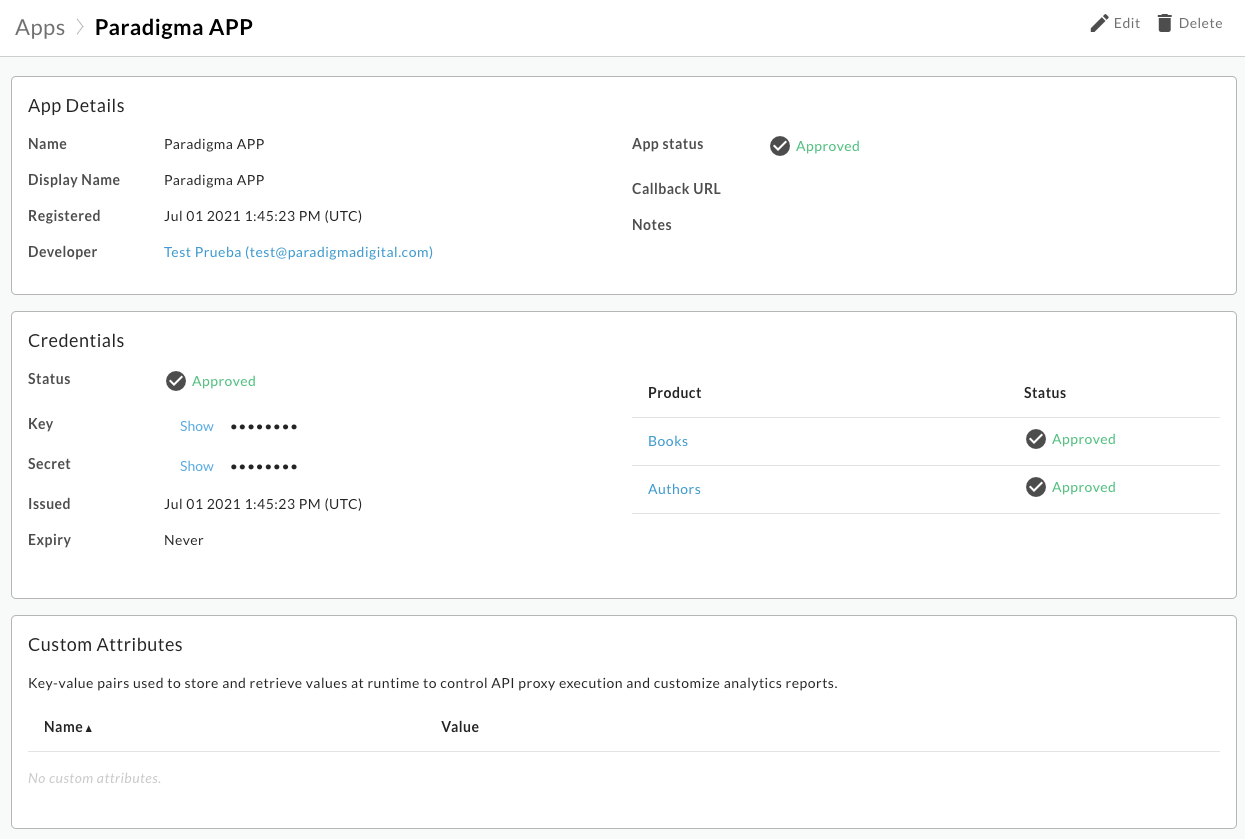Open the Books product link
The width and height of the screenshot is (1245, 839).
point(667,440)
